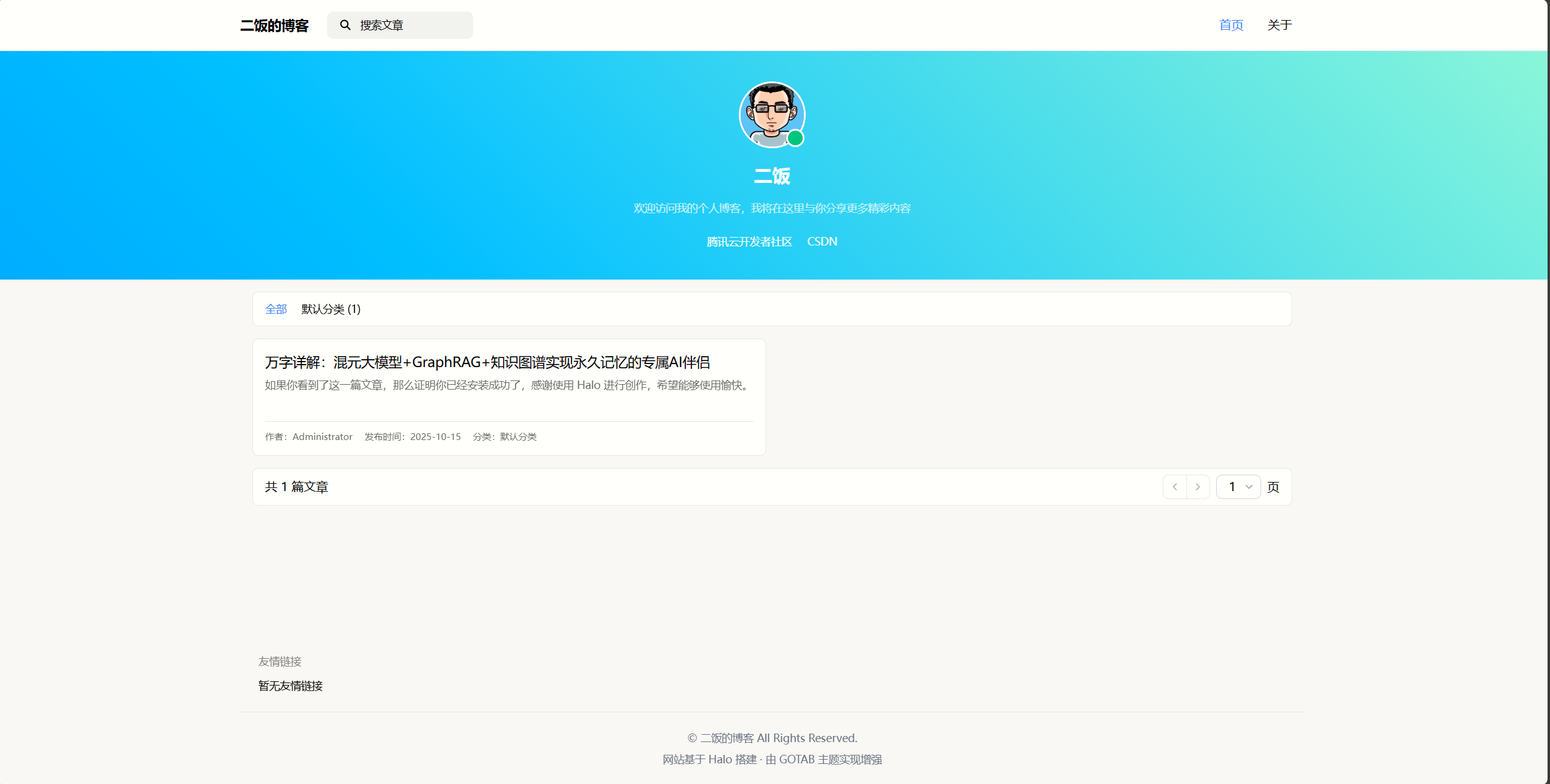The width and height of the screenshot is (1550, 784).
Task: Open the 腾讯云开发者社区 link
Action: tap(749, 241)
